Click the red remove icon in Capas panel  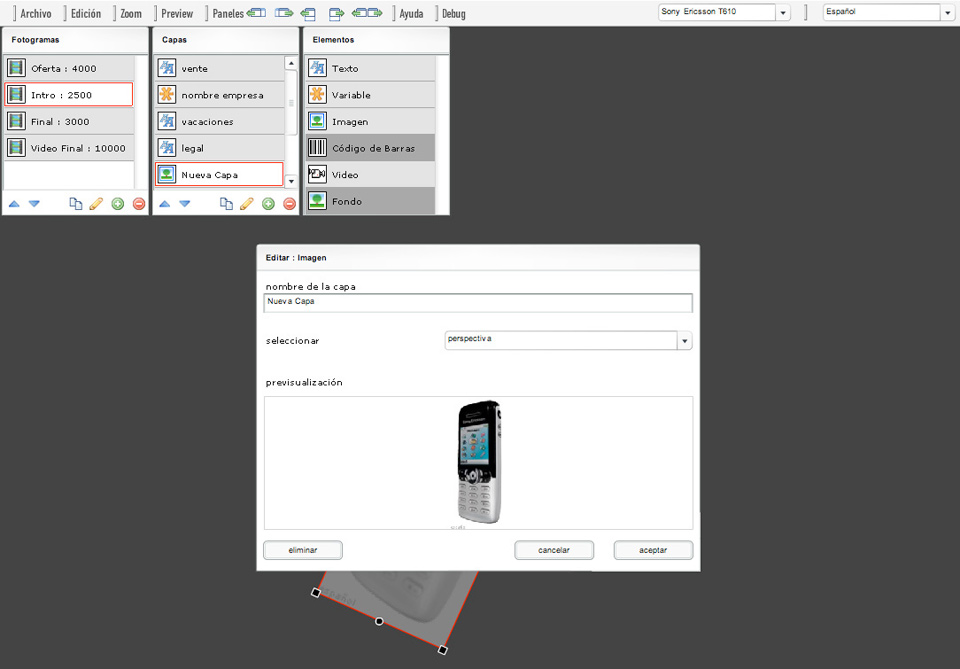pos(289,204)
